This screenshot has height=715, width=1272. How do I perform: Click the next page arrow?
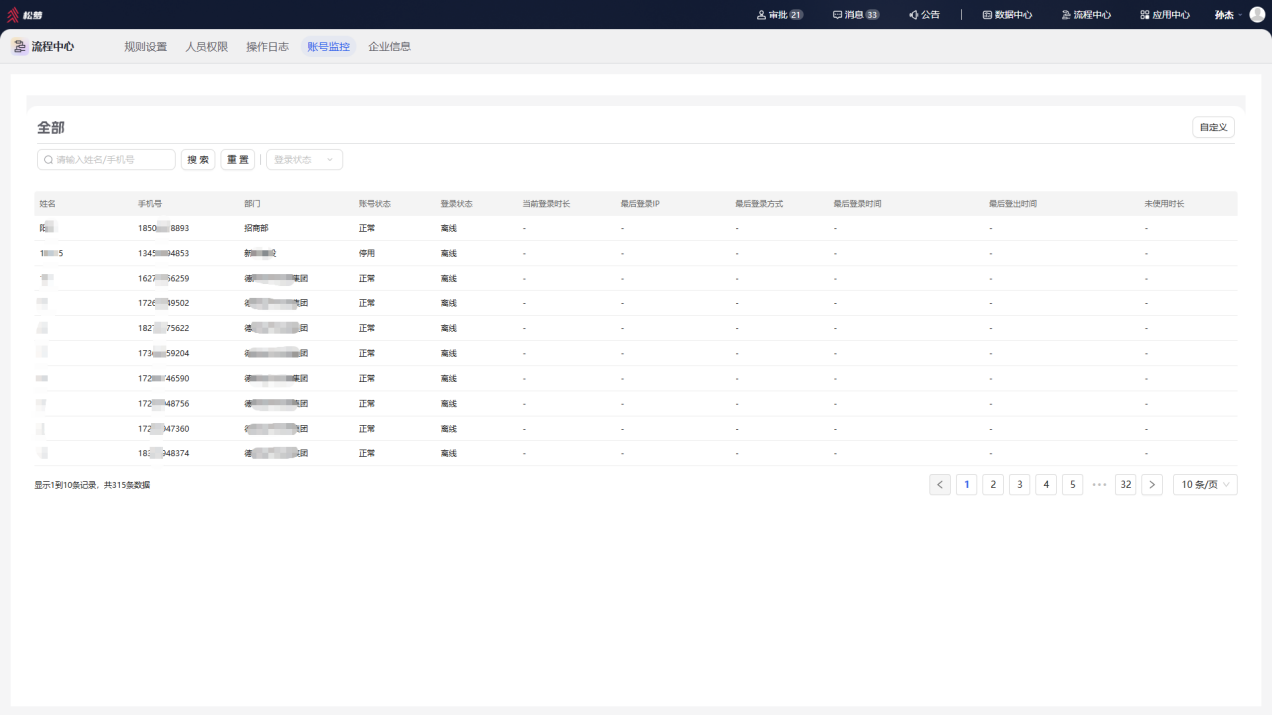coord(1152,484)
